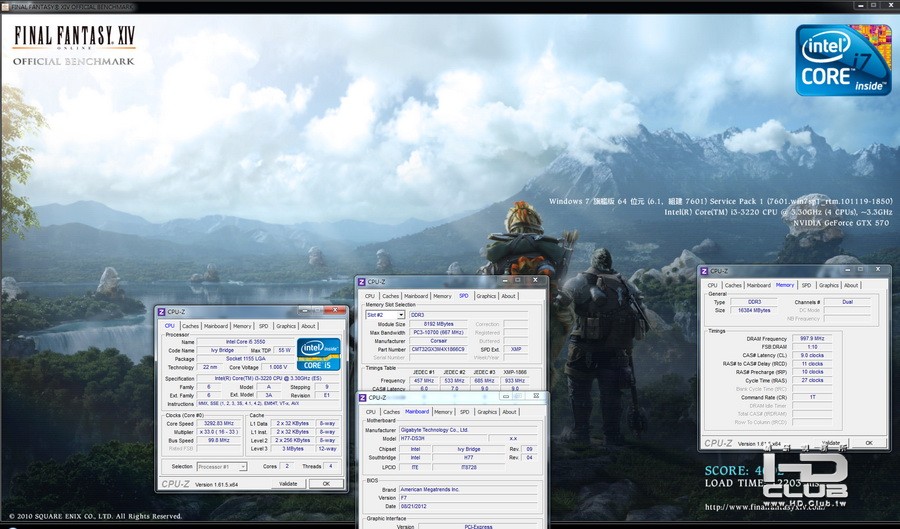Image resolution: width=900 pixels, height=529 pixels.
Task: Open Graphics tab in Mainboard window
Action: tap(487, 412)
